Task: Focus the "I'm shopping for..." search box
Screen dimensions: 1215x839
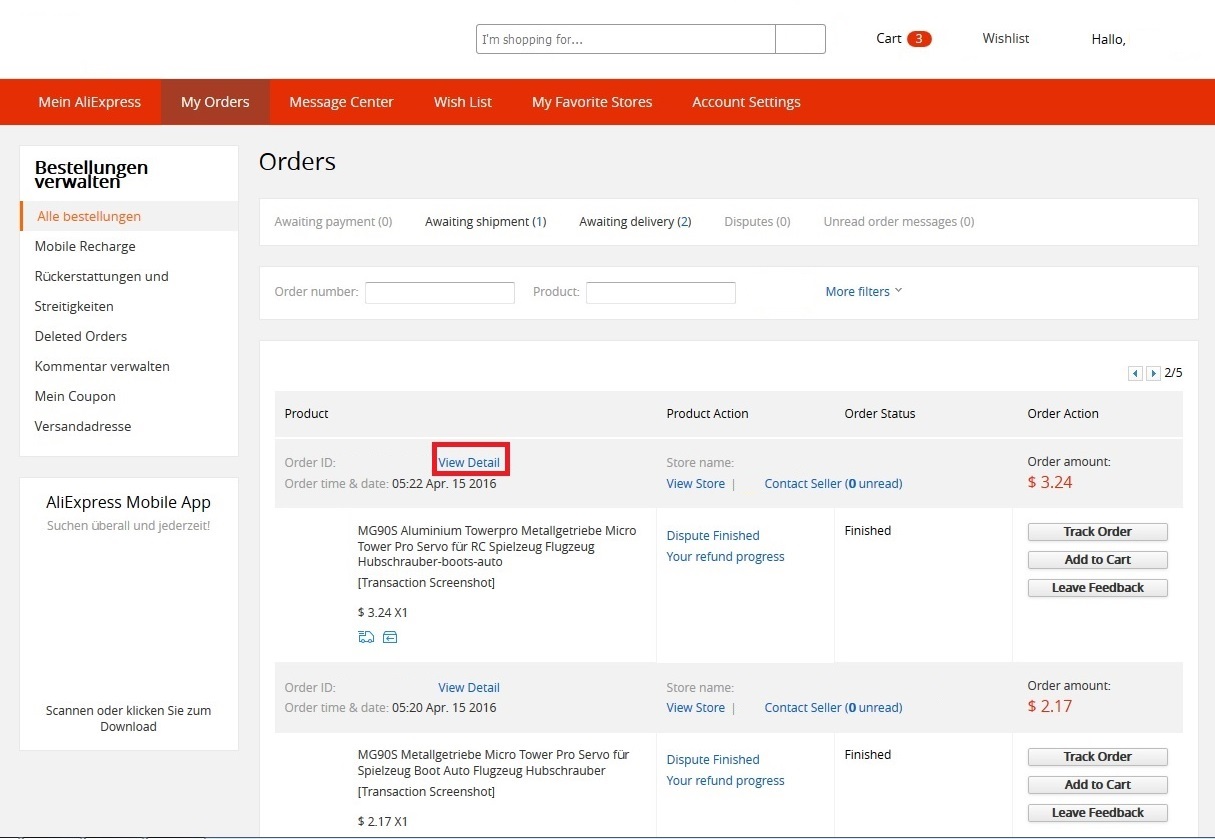Action: pyautogui.click(x=626, y=39)
